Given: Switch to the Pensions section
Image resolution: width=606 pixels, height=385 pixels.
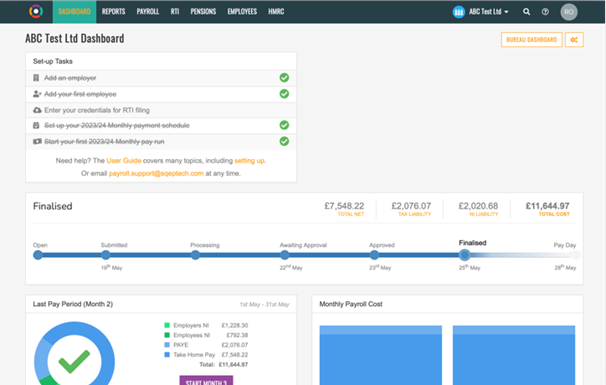Looking at the screenshot, I should coord(203,12).
